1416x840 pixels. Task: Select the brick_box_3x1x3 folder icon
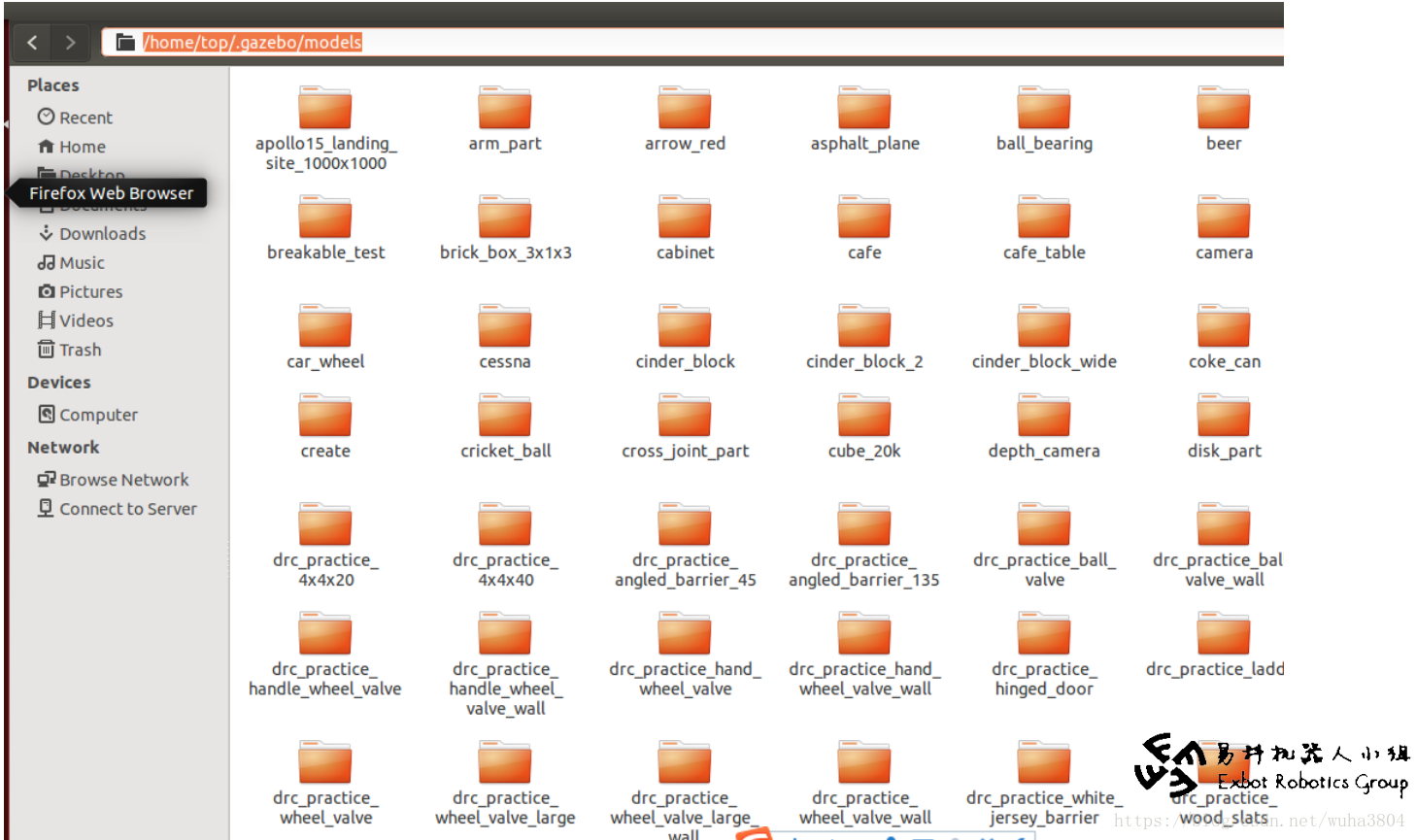(505, 216)
